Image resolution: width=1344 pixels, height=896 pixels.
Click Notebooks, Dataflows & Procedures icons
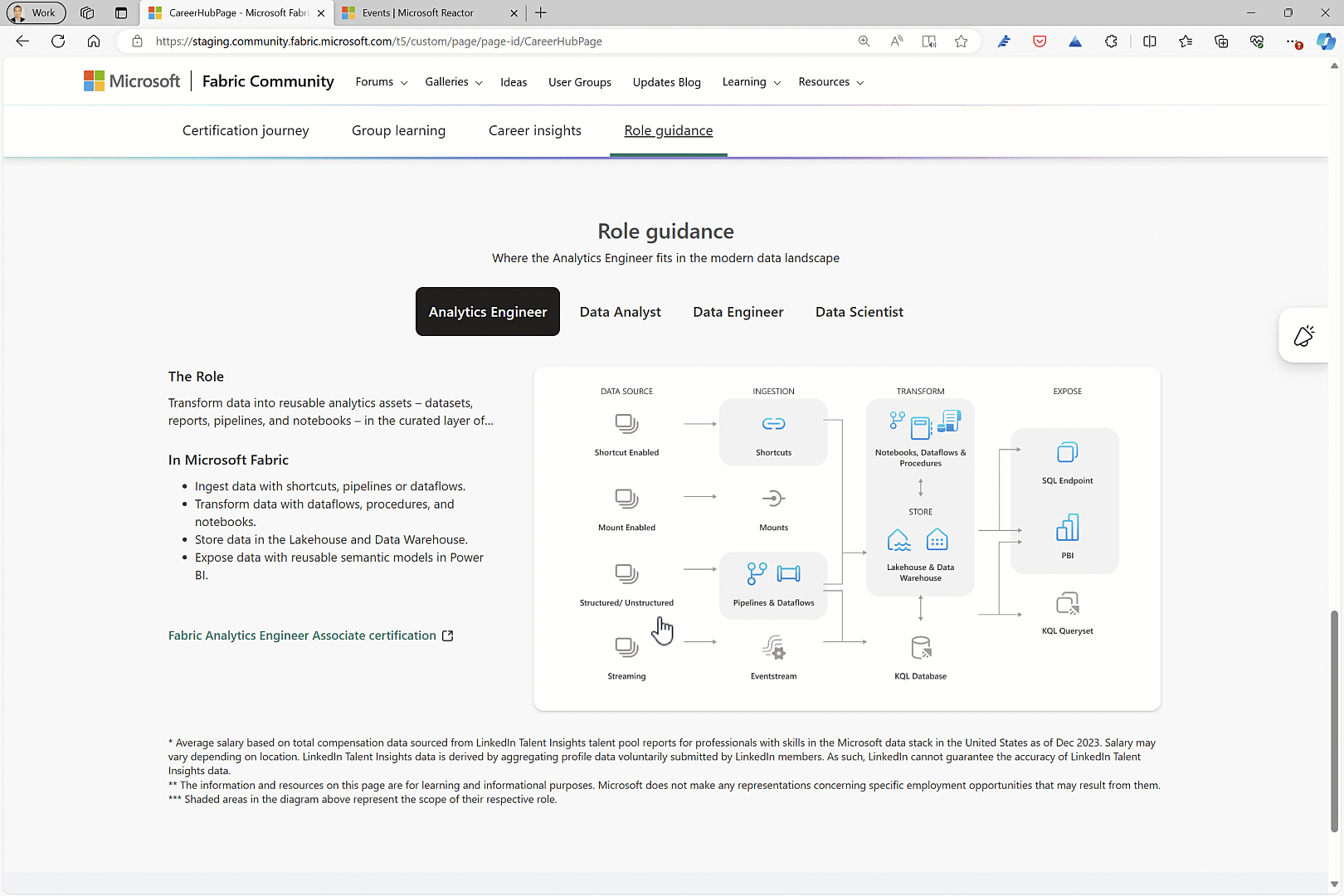coord(924,424)
